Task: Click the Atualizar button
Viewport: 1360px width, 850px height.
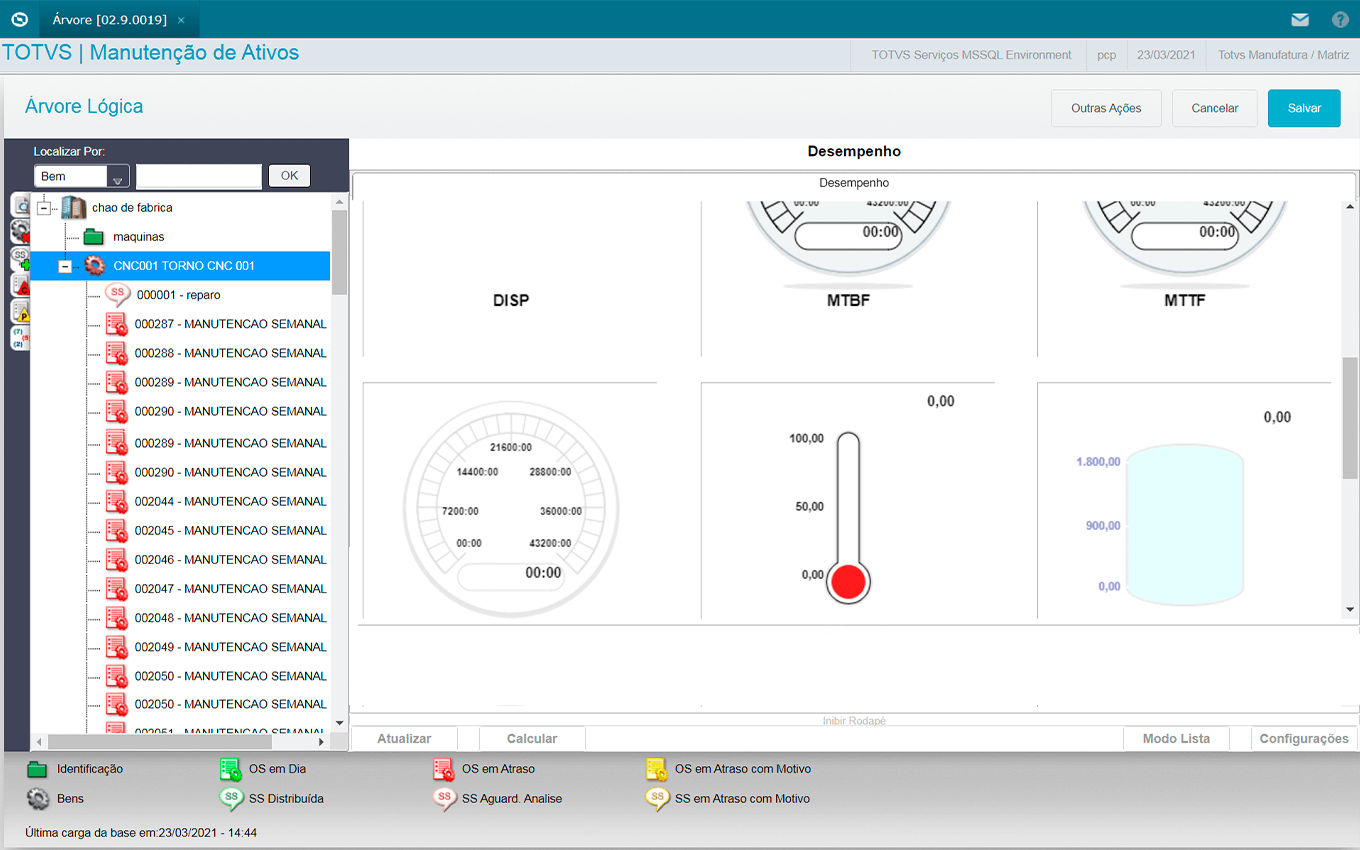Action: point(404,739)
